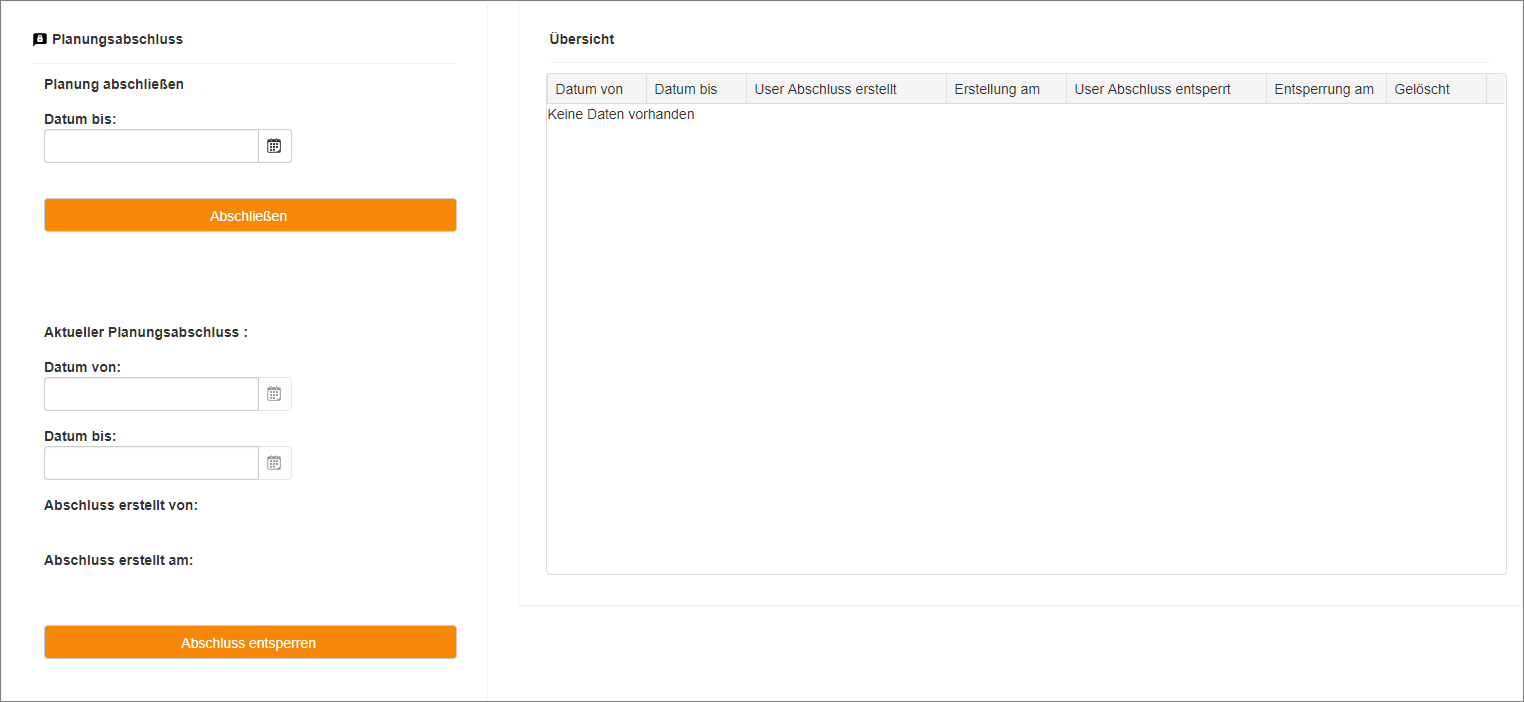1524x702 pixels.
Task: Sort by Datum von column header
Action: 597,89
